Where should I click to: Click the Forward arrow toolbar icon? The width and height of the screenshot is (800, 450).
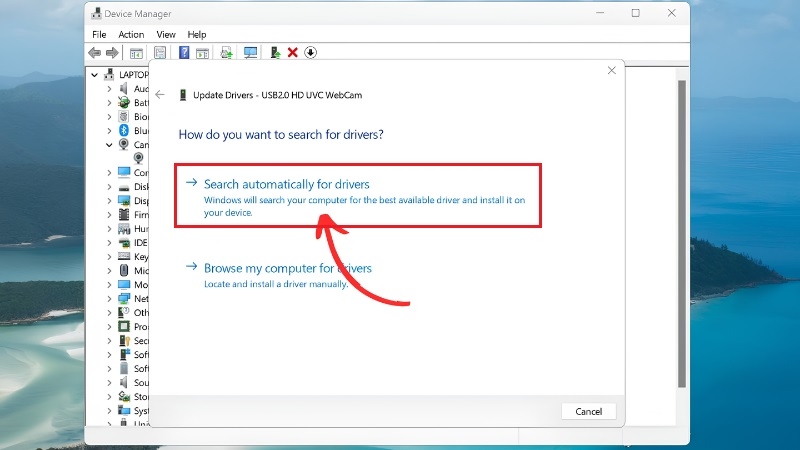[x=112, y=53]
